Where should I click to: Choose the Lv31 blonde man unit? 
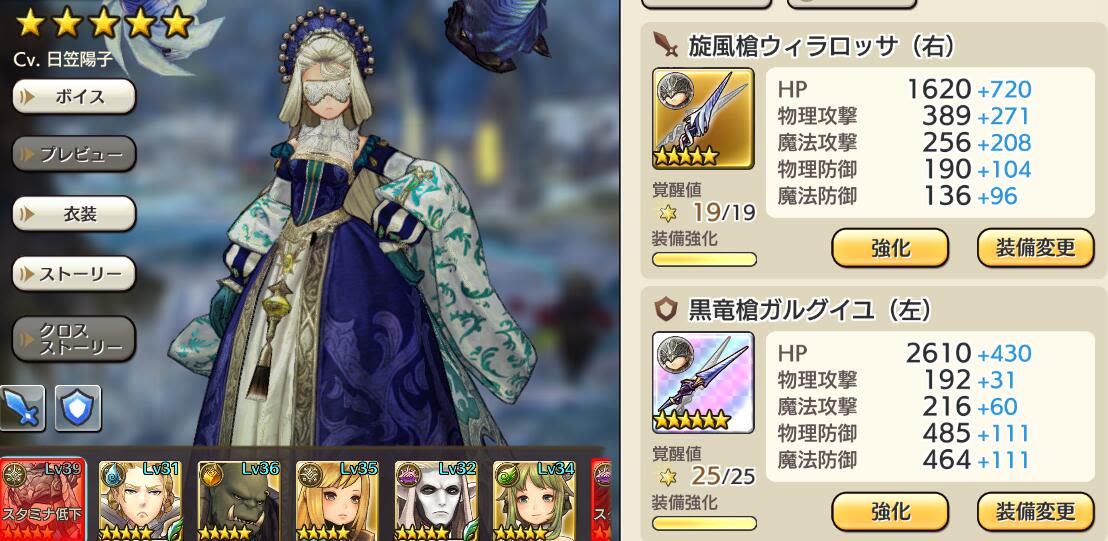tap(140, 500)
